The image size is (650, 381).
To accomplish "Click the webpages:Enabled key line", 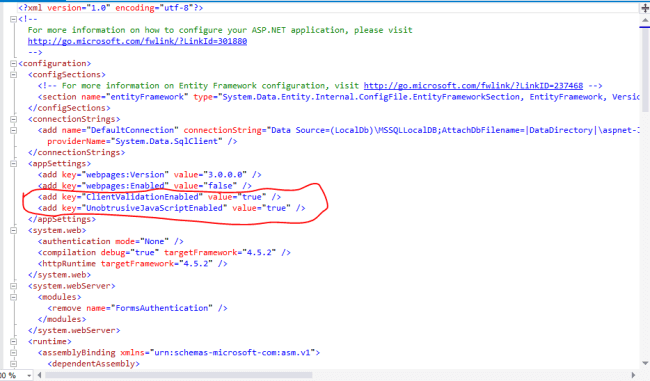I will click(145, 186).
